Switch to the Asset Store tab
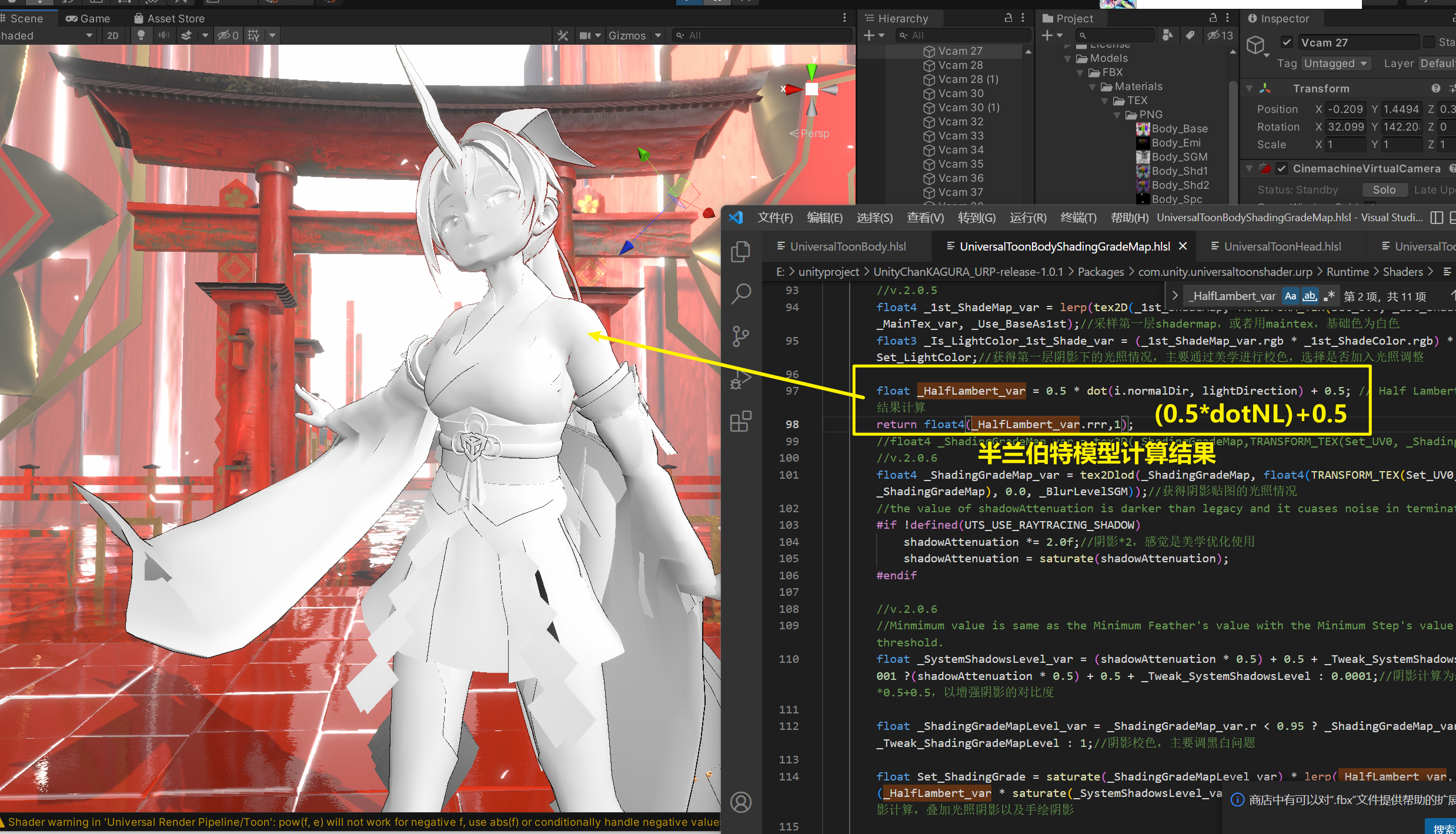Image resolution: width=1456 pixels, height=834 pixels. tap(169, 18)
